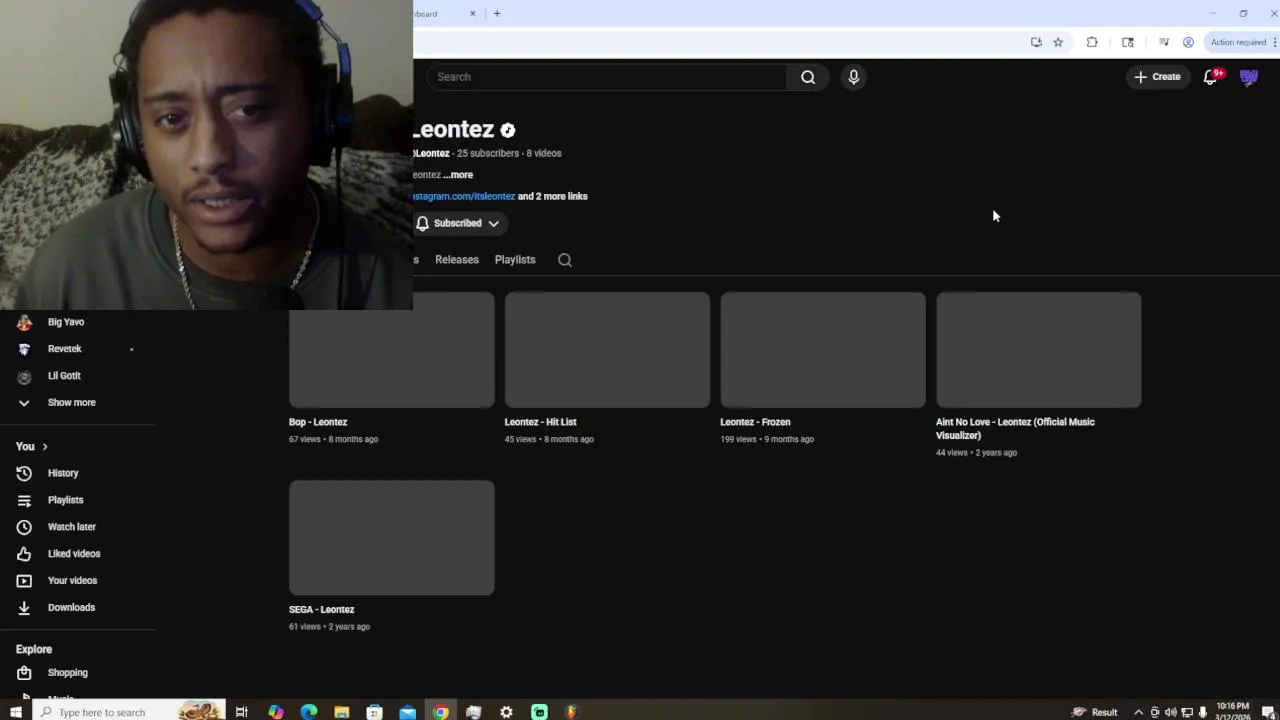Click the 'SEGA - Leontez' title

pos(322,610)
